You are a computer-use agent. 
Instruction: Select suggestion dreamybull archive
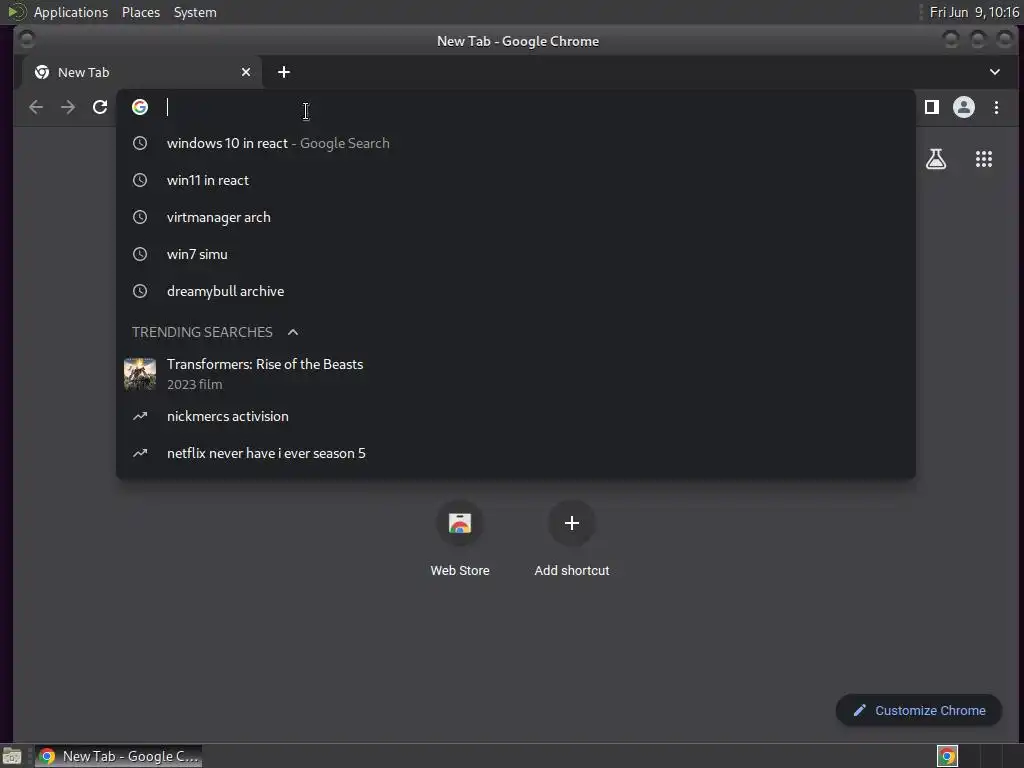pos(516,291)
